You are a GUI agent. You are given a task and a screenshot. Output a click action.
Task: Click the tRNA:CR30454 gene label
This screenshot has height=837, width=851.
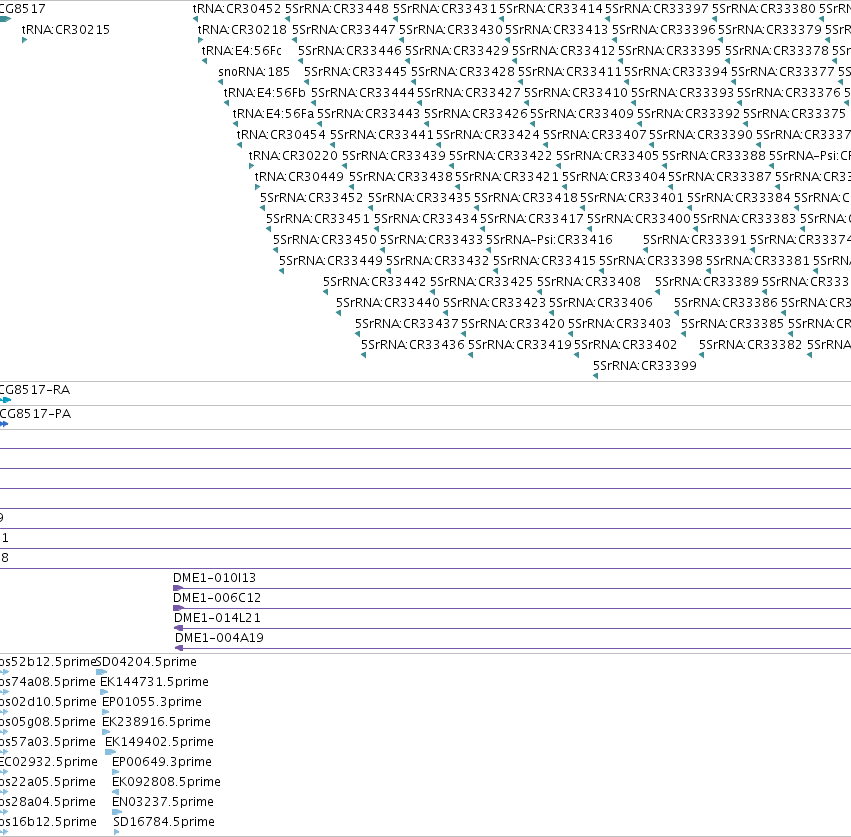[x=281, y=135]
